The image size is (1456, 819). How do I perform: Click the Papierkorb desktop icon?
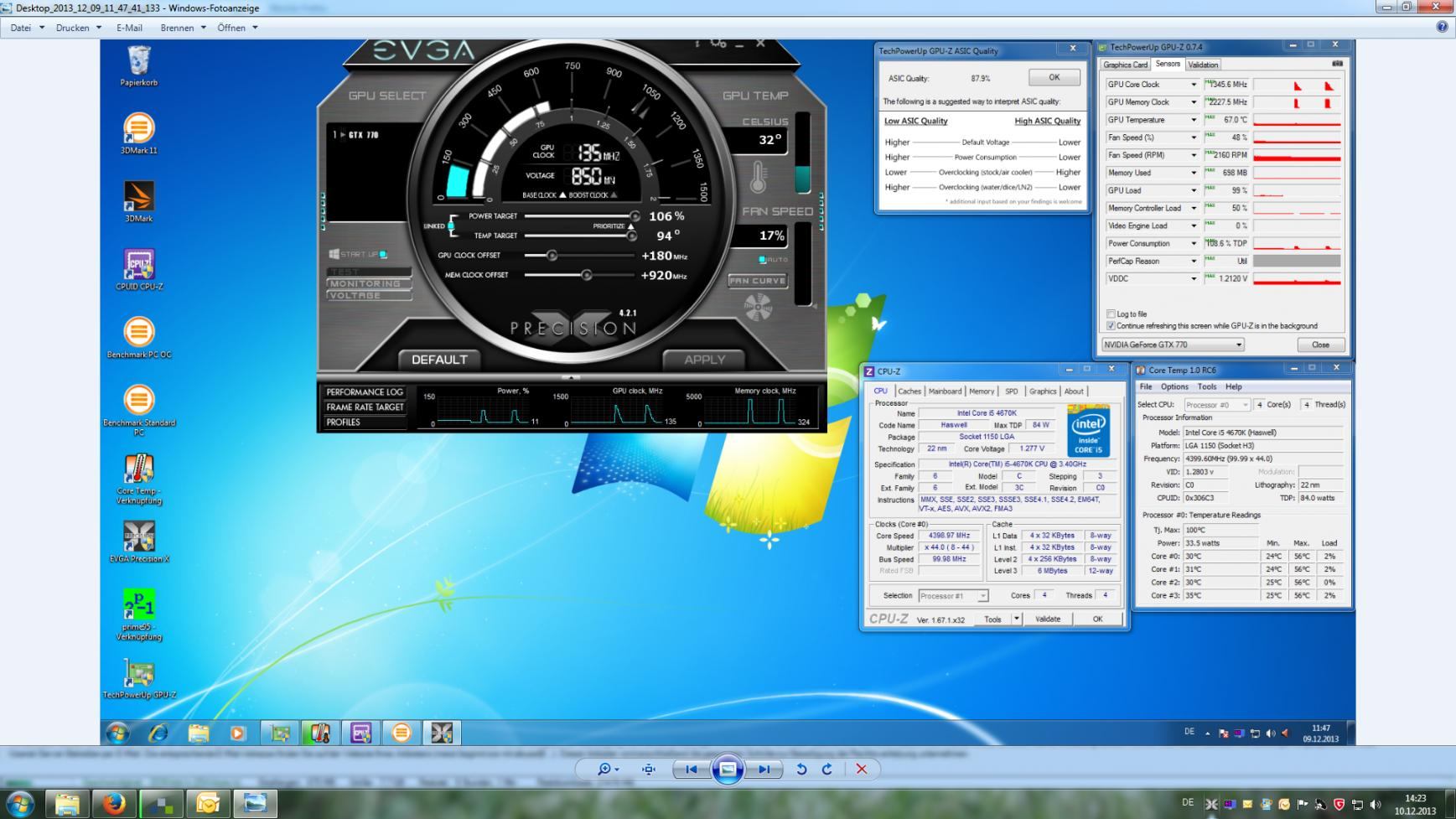(138, 66)
